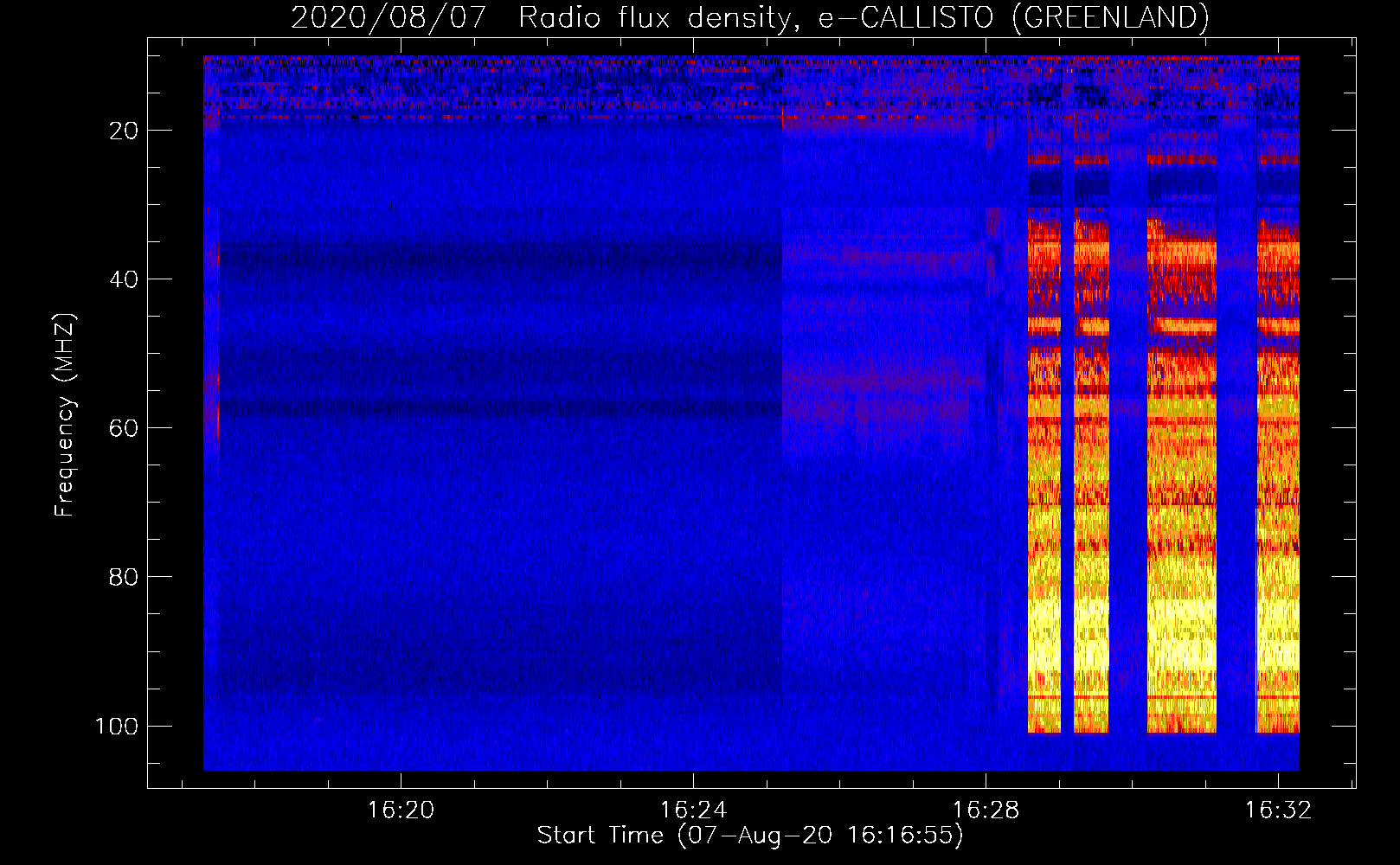This screenshot has width=1400, height=865.
Task: Select the 16:24 time tick label
Action: tap(693, 811)
